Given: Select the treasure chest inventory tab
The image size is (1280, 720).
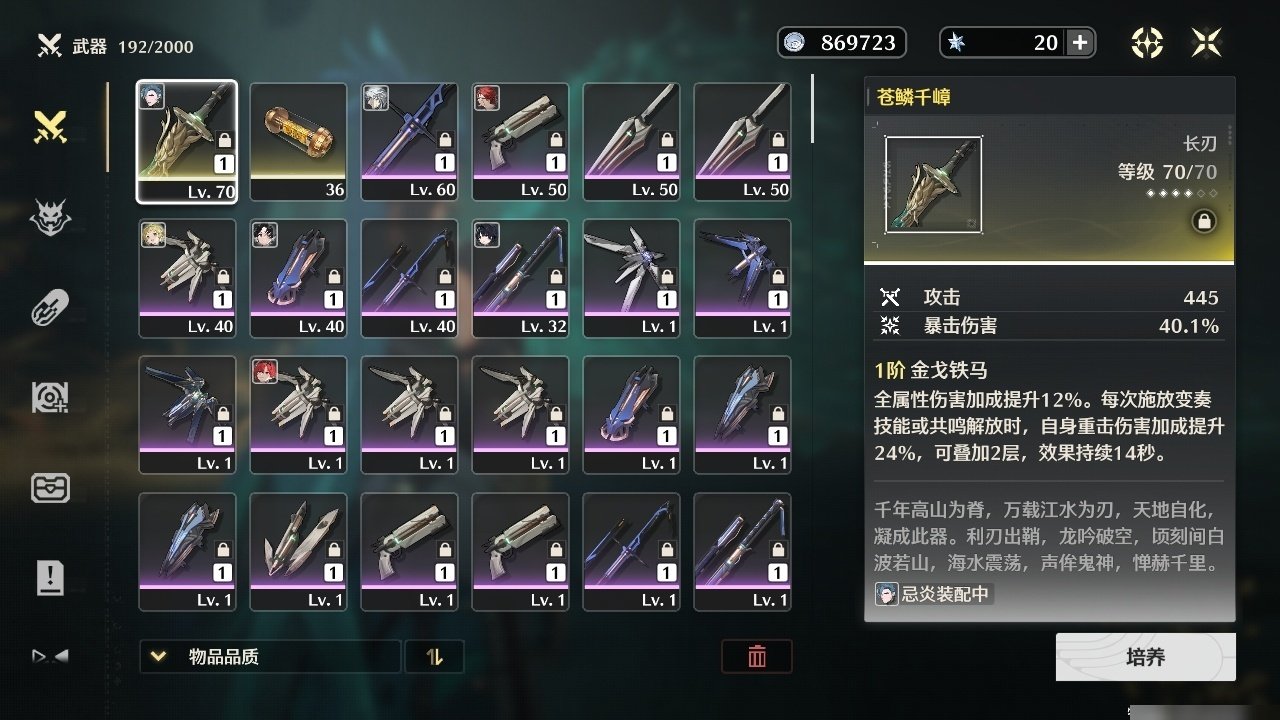Looking at the screenshot, I should tap(50, 487).
